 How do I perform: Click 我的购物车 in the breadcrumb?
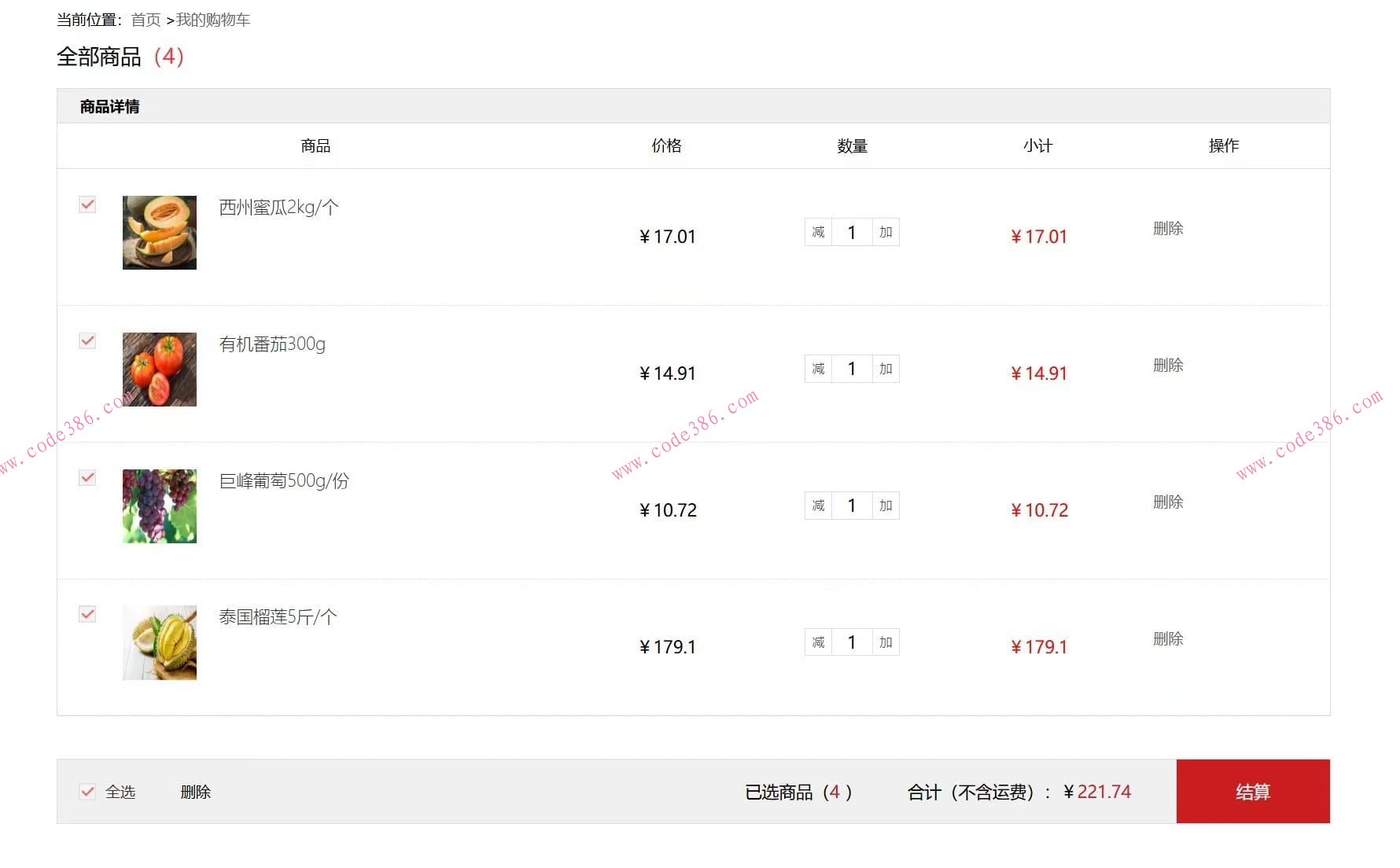212,20
